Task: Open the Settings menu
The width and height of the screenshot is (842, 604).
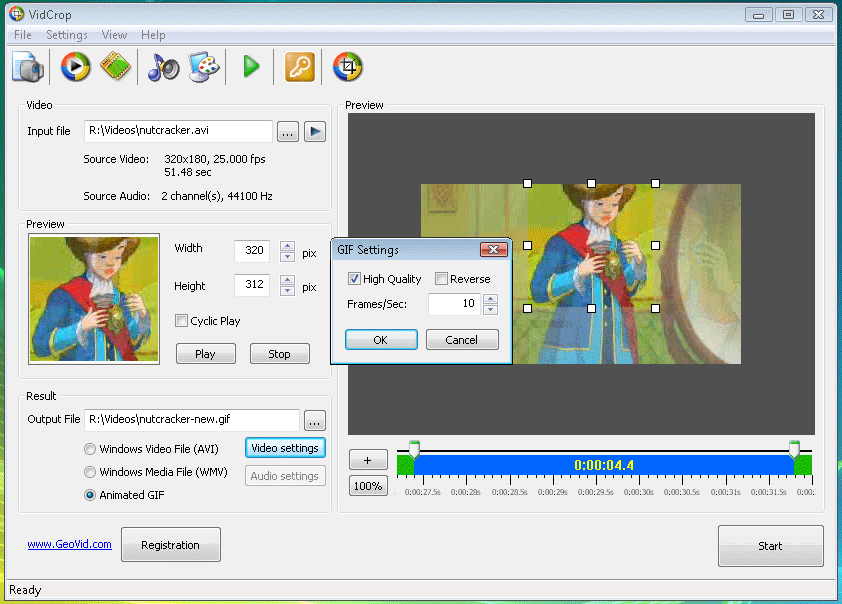Action: tap(67, 35)
